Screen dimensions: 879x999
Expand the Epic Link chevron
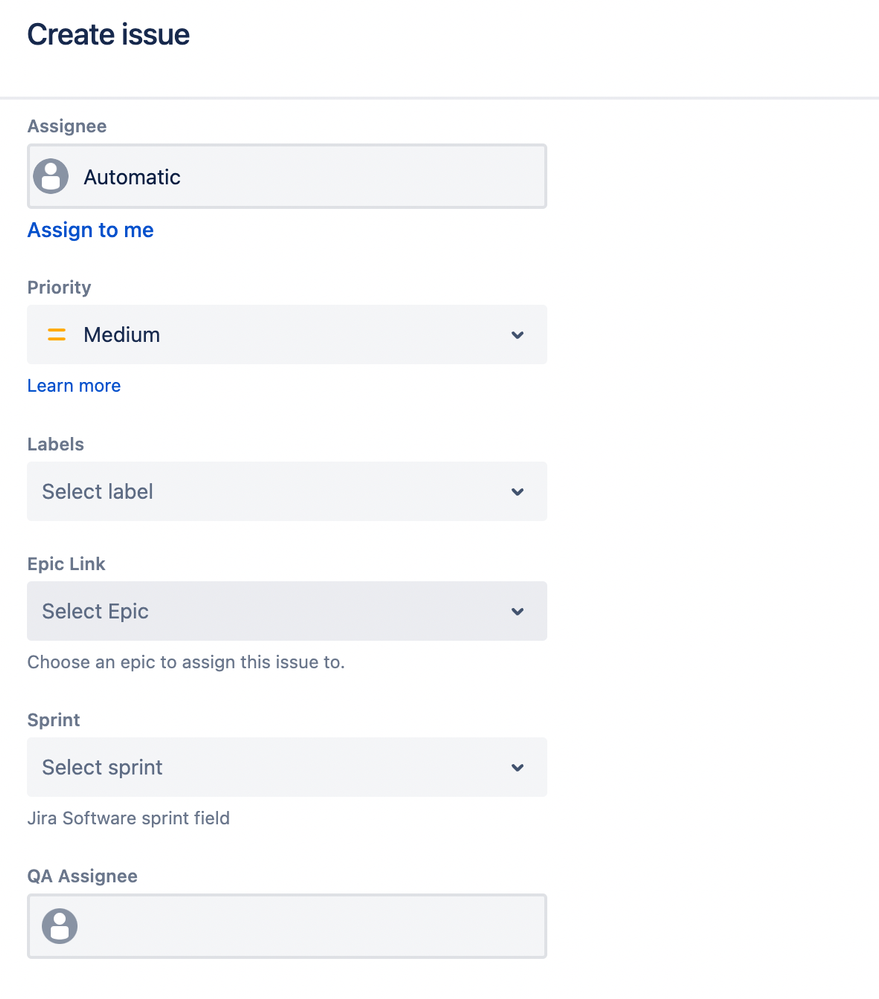click(x=517, y=612)
